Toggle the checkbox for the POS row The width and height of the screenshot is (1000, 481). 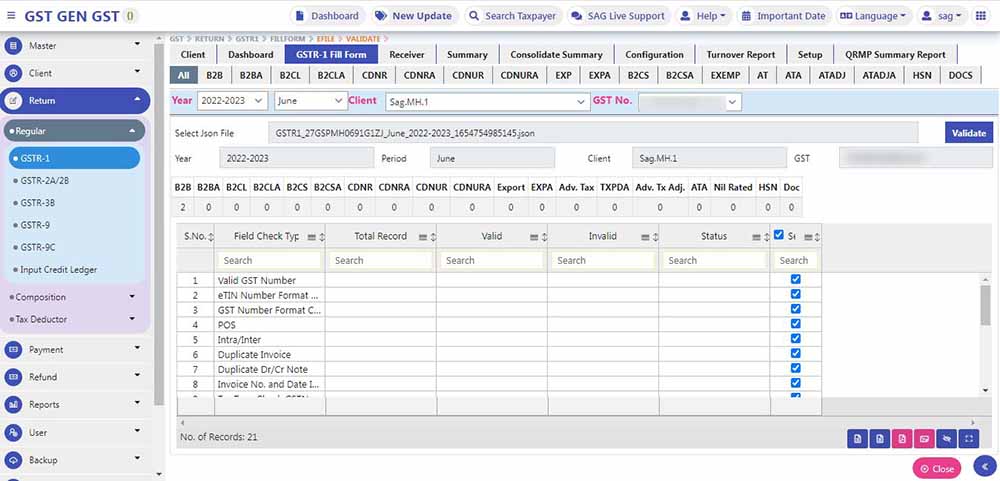(795, 324)
